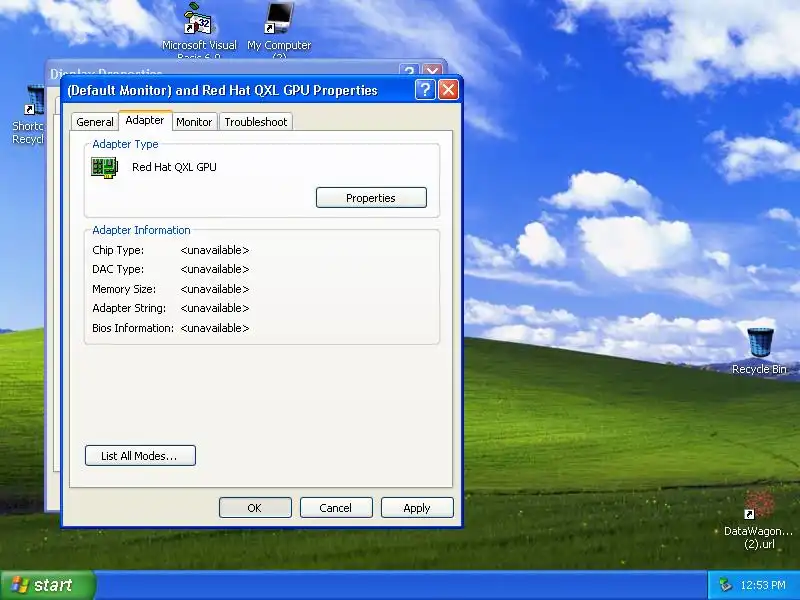
Task: Click the Red Hat QXL GPU adapter name
Action: (x=174, y=167)
